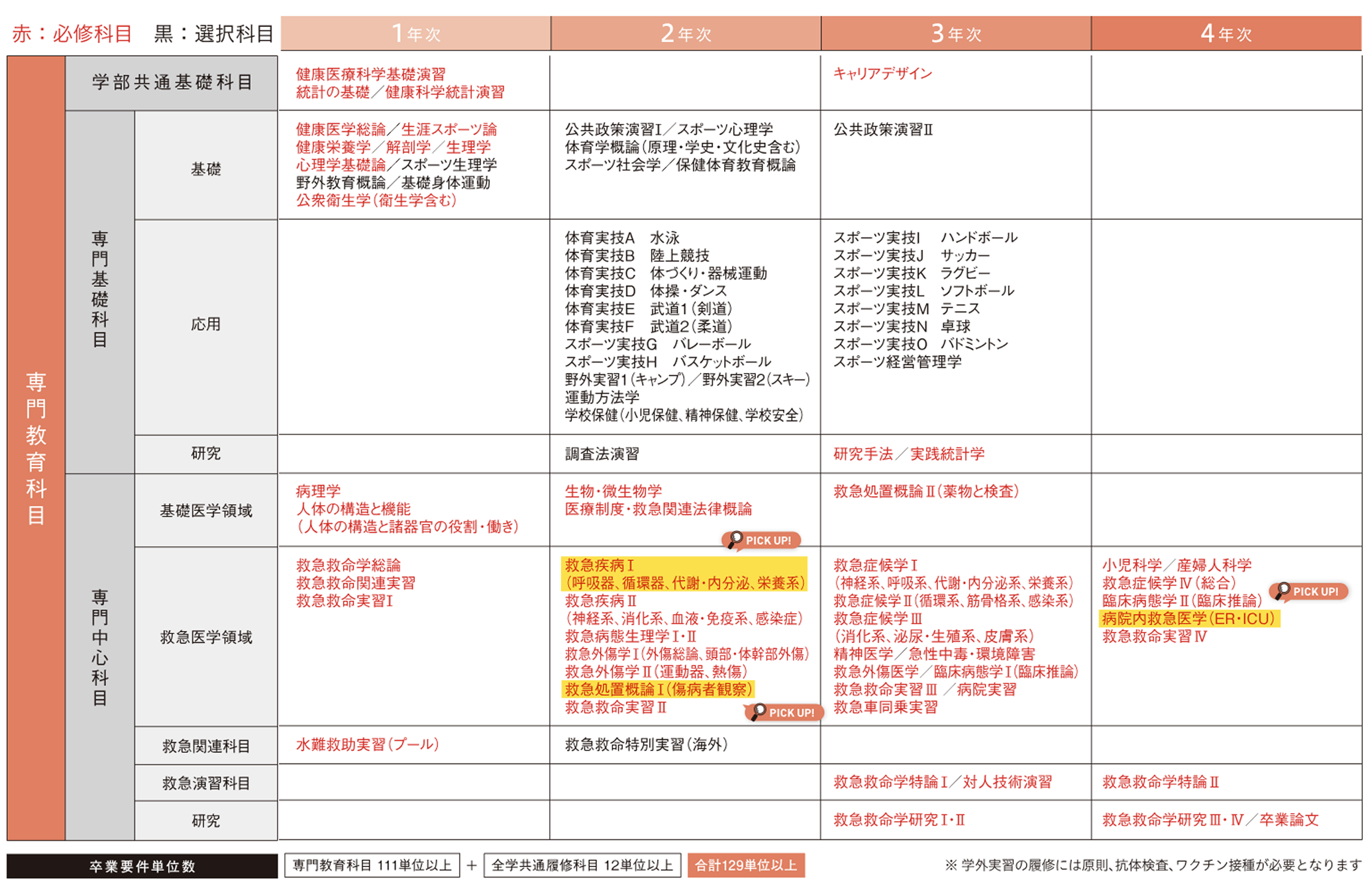Click the highlighted 救急処置概論Ⅰ(傷病者観察) course
1372x891 pixels.
658,689
